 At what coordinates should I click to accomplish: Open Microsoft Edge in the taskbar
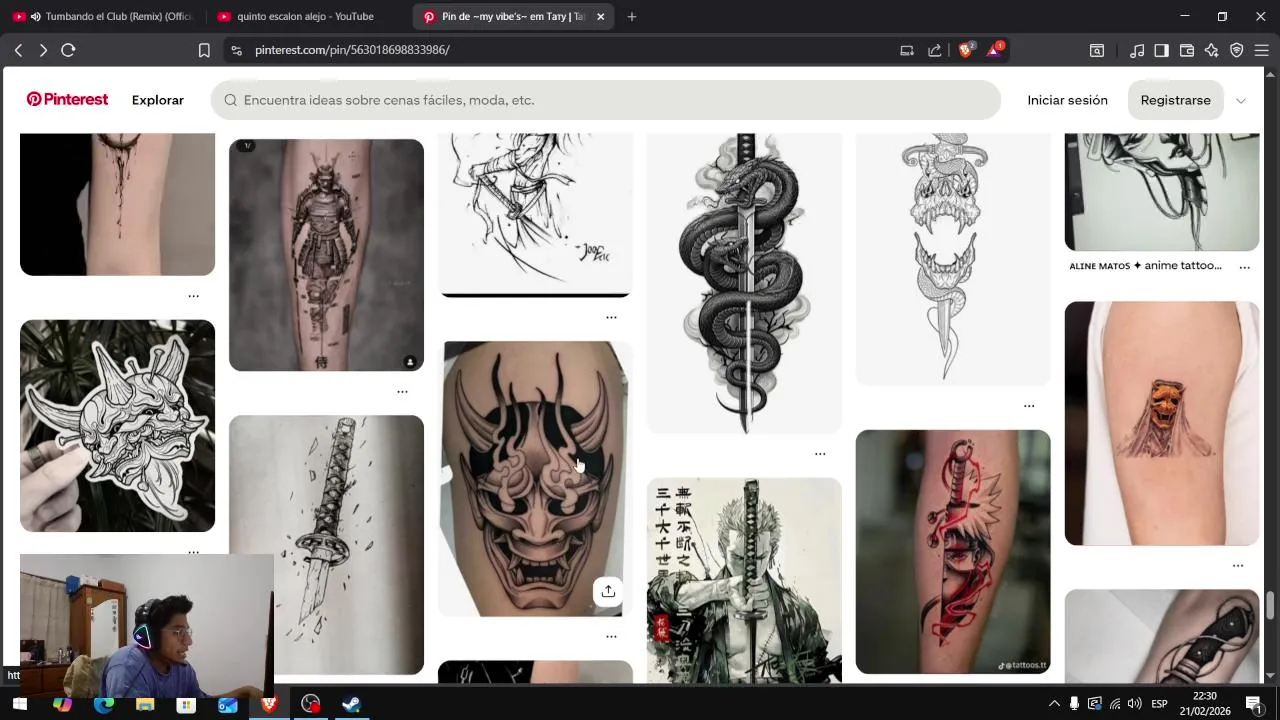point(104,704)
